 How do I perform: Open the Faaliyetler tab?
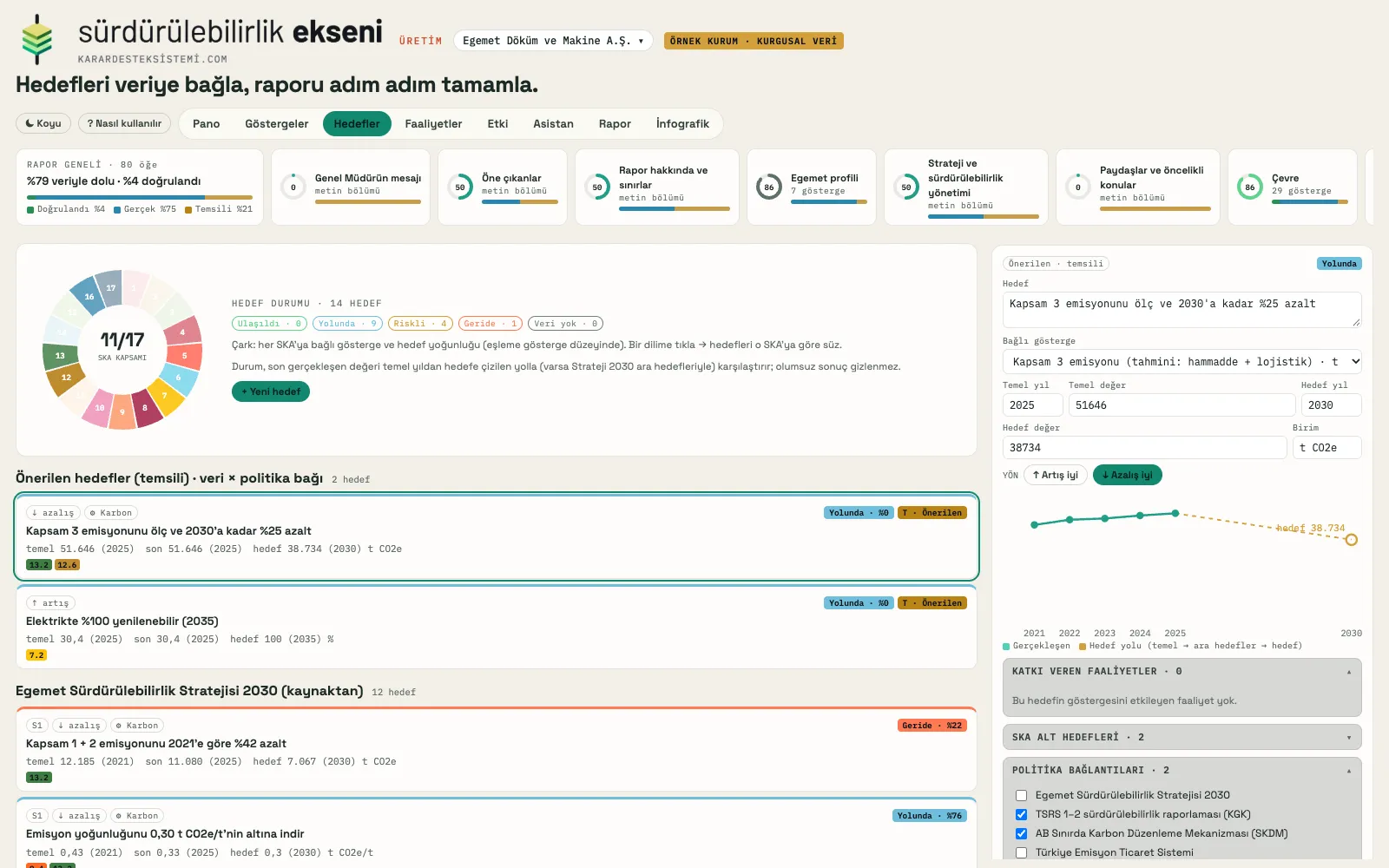point(433,123)
